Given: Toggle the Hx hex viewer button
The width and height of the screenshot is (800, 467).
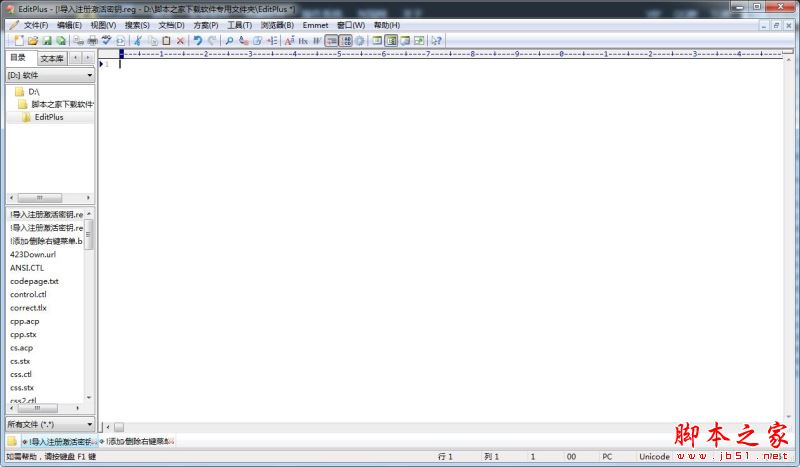Looking at the screenshot, I should coord(303,40).
